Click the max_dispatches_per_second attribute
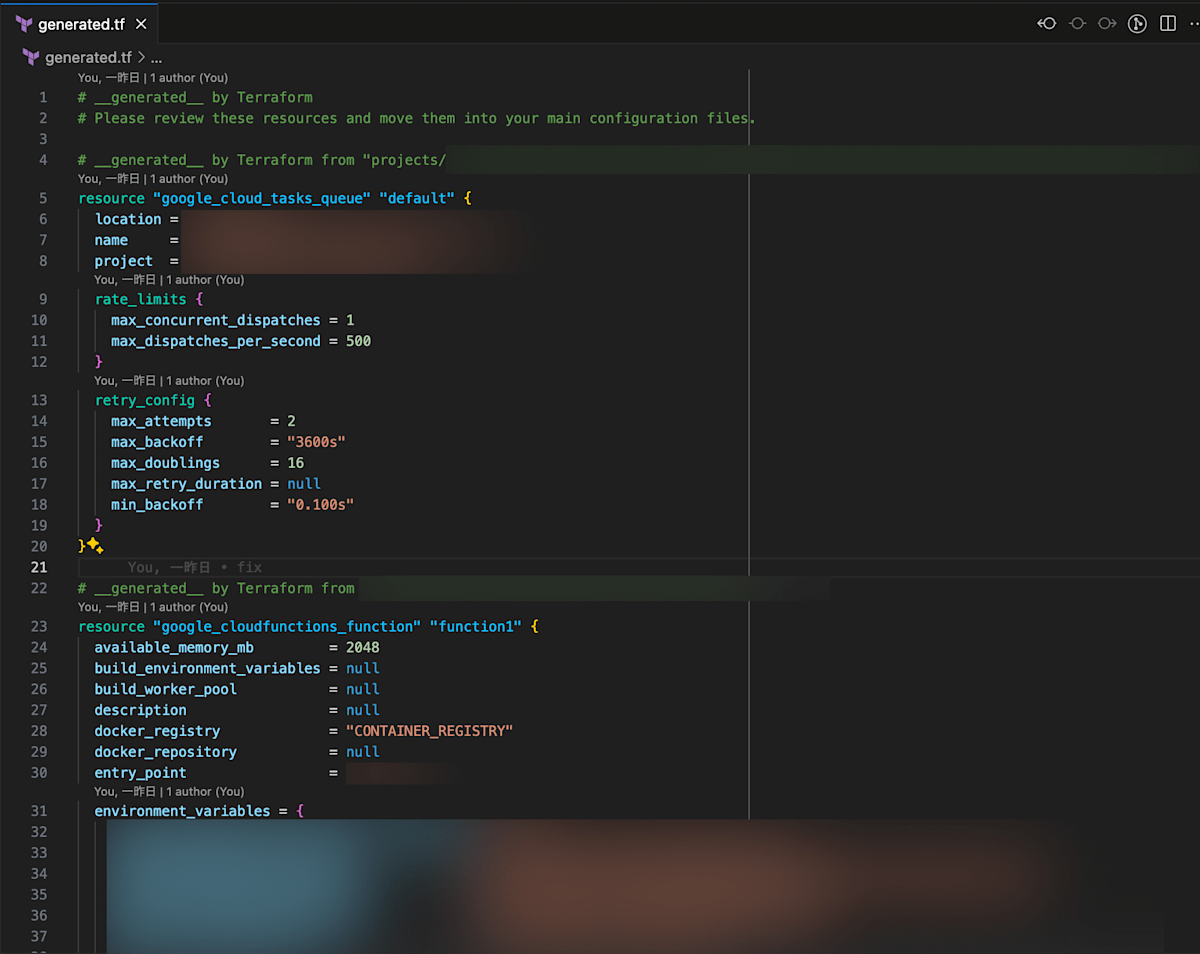Image resolution: width=1200 pixels, height=954 pixels. tap(216, 341)
